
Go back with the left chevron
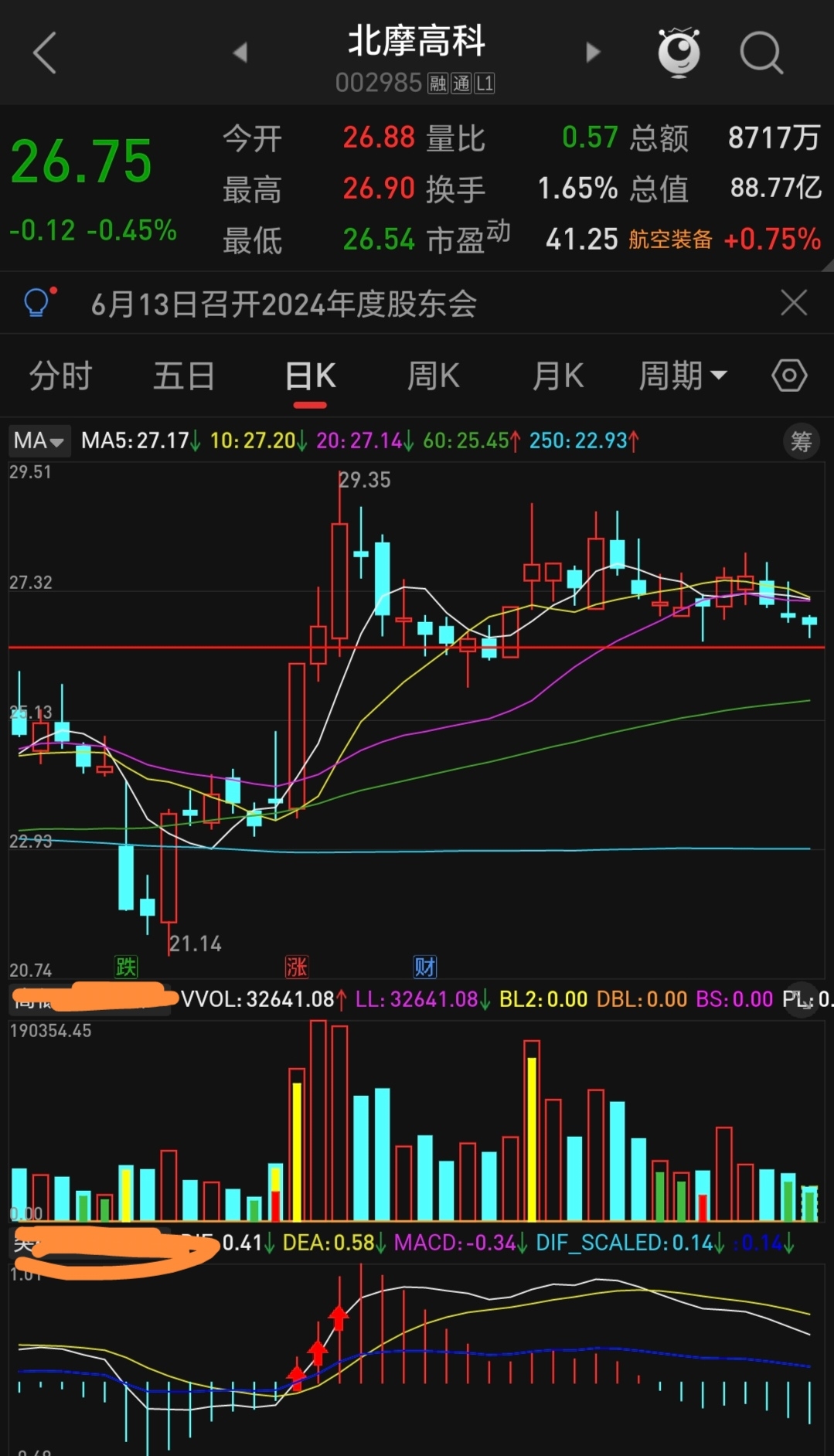(45, 53)
